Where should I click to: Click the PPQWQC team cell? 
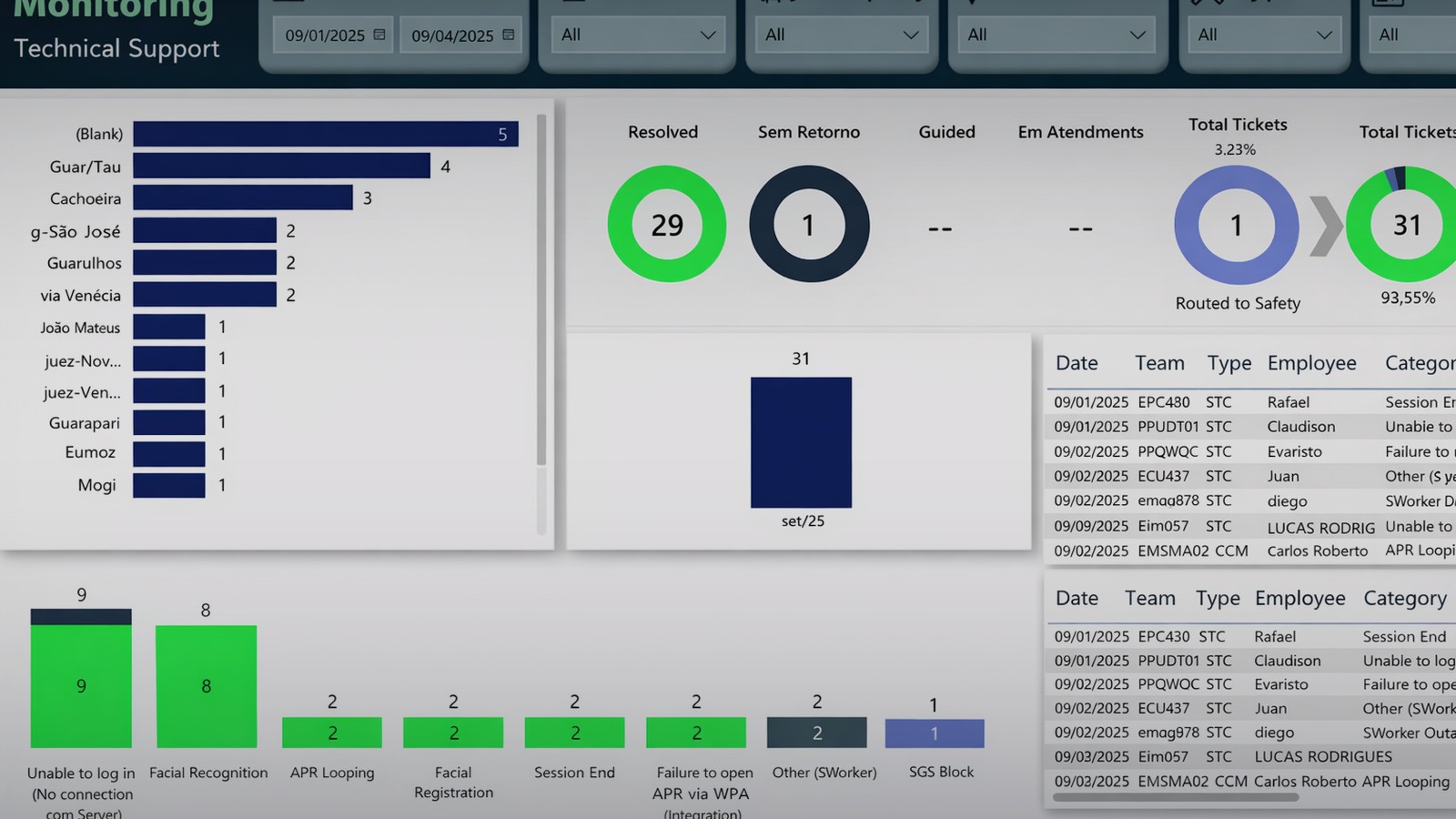click(x=1168, y=452)
